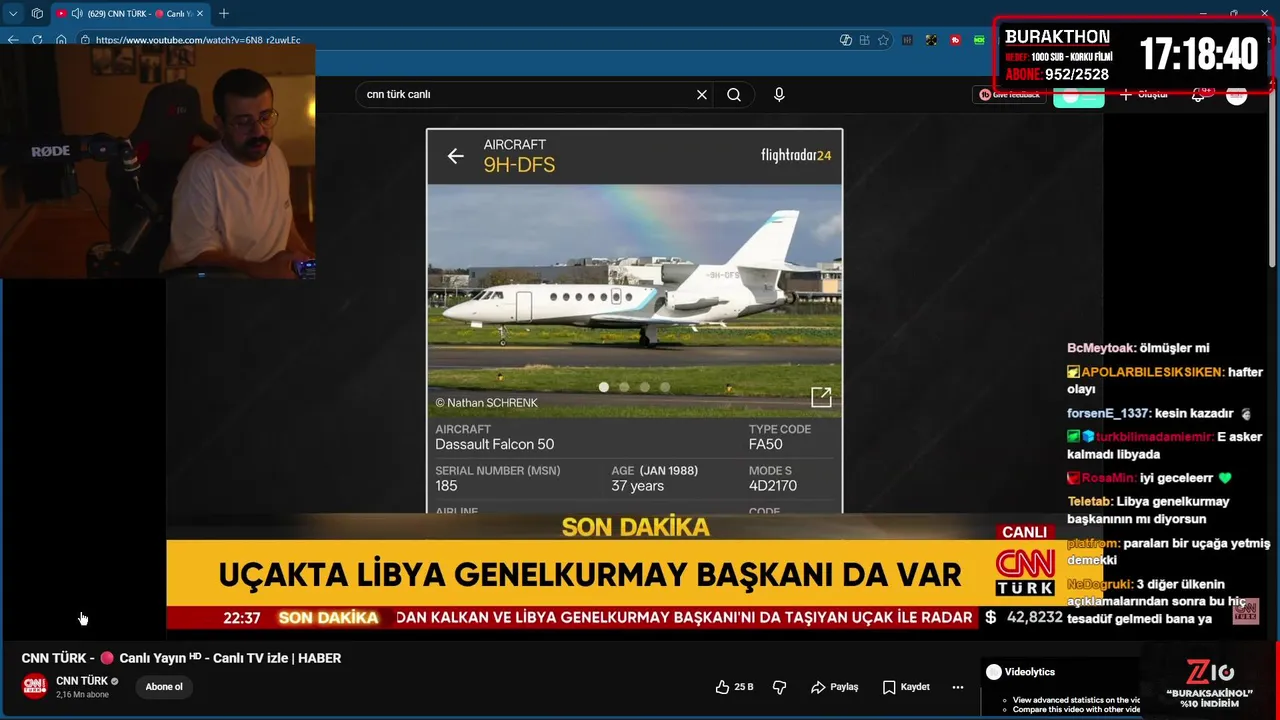Click the NeDogruki chat username
Screen dimensions: 1280x720
tap(1099, 584)
